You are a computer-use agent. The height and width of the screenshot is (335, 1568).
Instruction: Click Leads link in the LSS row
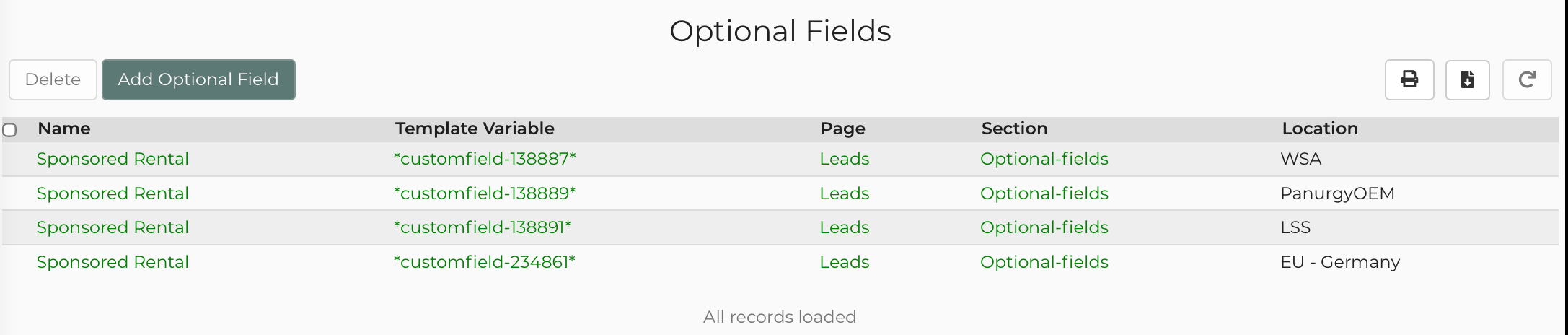(844, 227)
